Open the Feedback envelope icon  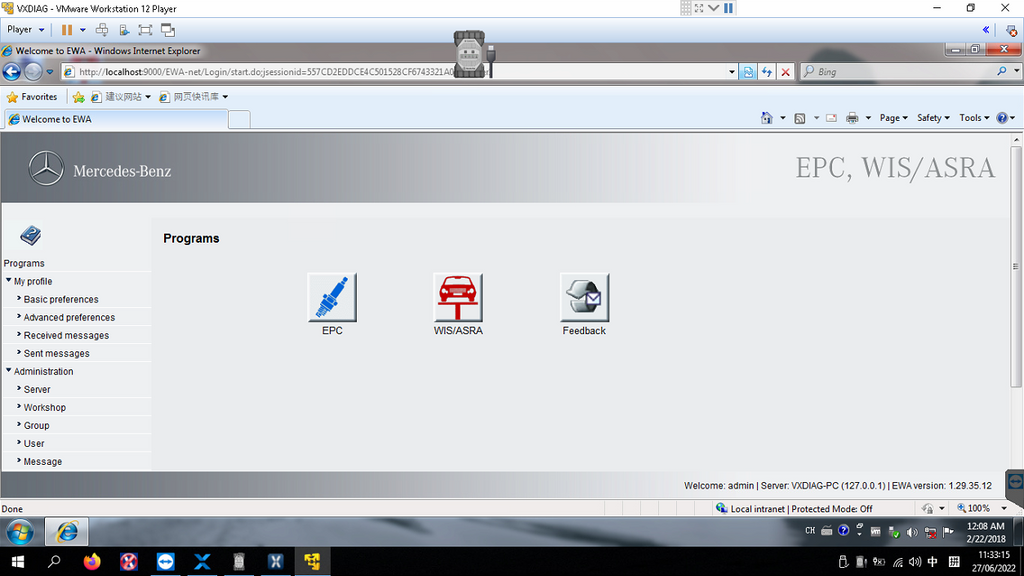pyautogui.click(x=584, y=297)
